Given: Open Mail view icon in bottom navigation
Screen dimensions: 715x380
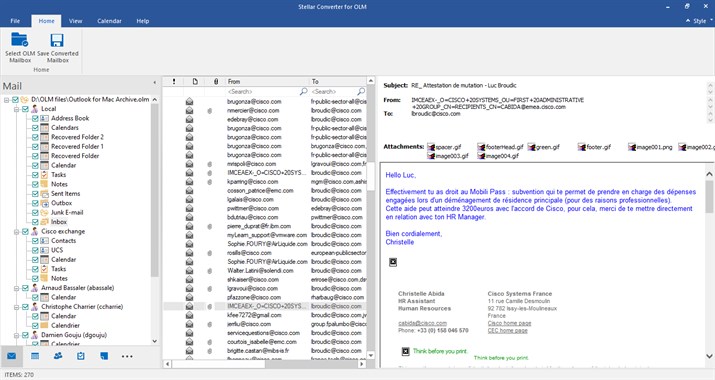Looking at the screenshot, I should 12,356.
